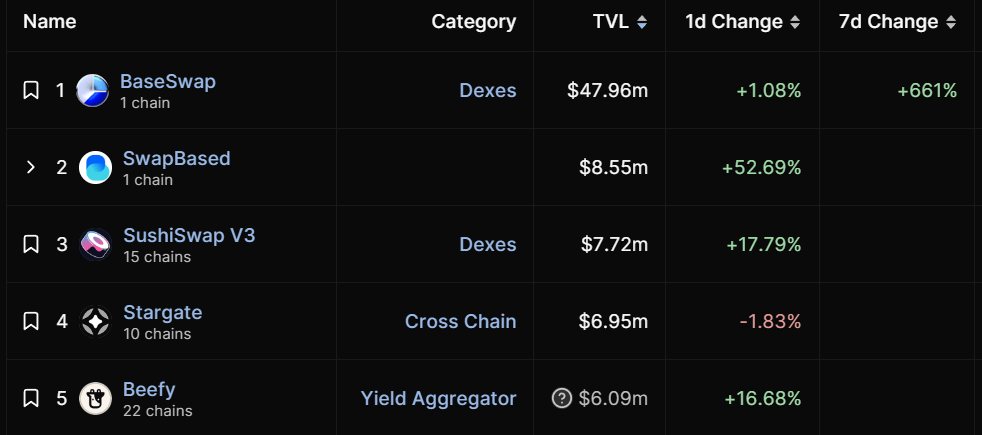Click the SwapBased protocol logo
Image resolution: width=982 pixels, height=435 pixels.
[95, 167]
